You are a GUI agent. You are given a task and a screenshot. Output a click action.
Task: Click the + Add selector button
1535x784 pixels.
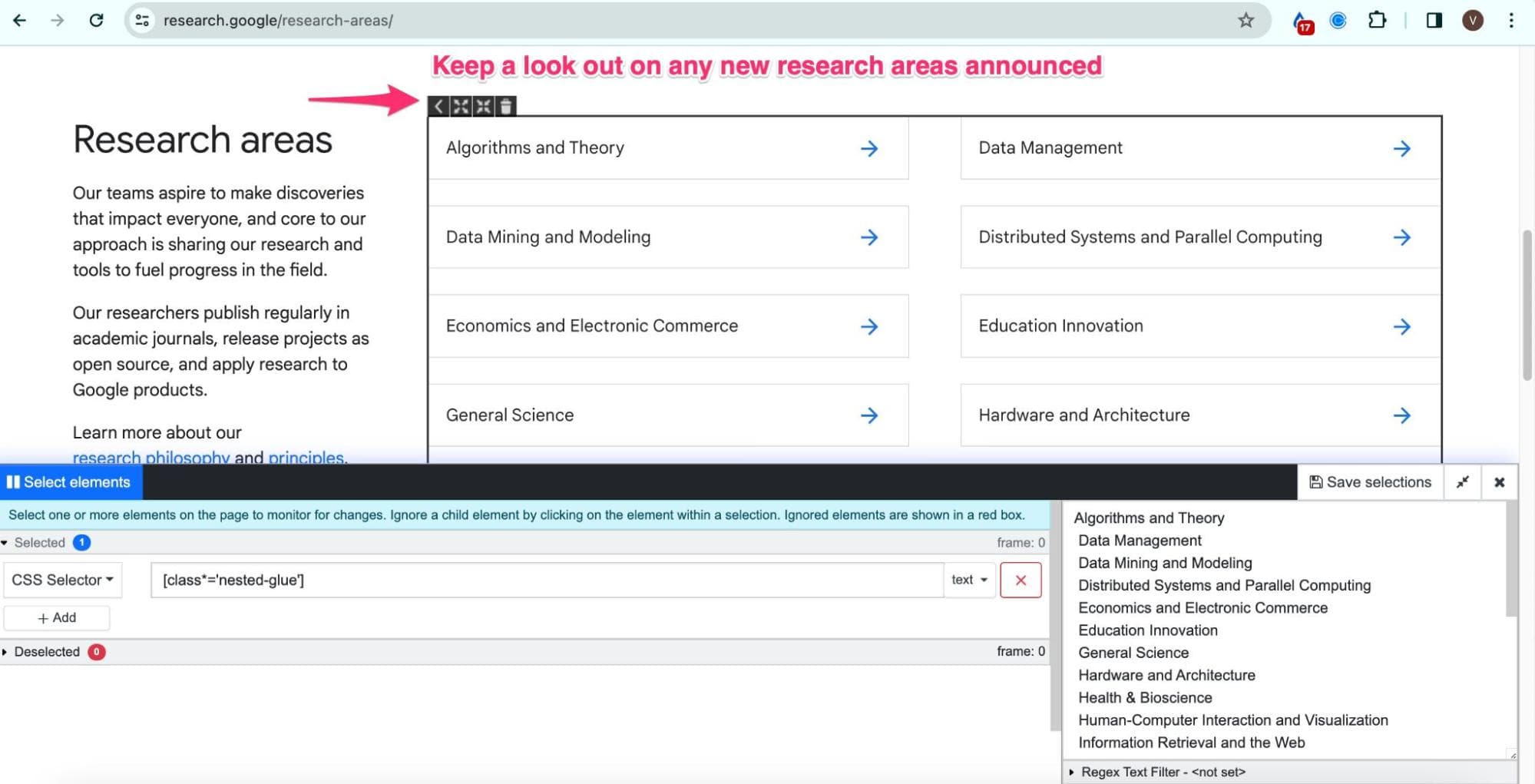(x=57, y=617)
